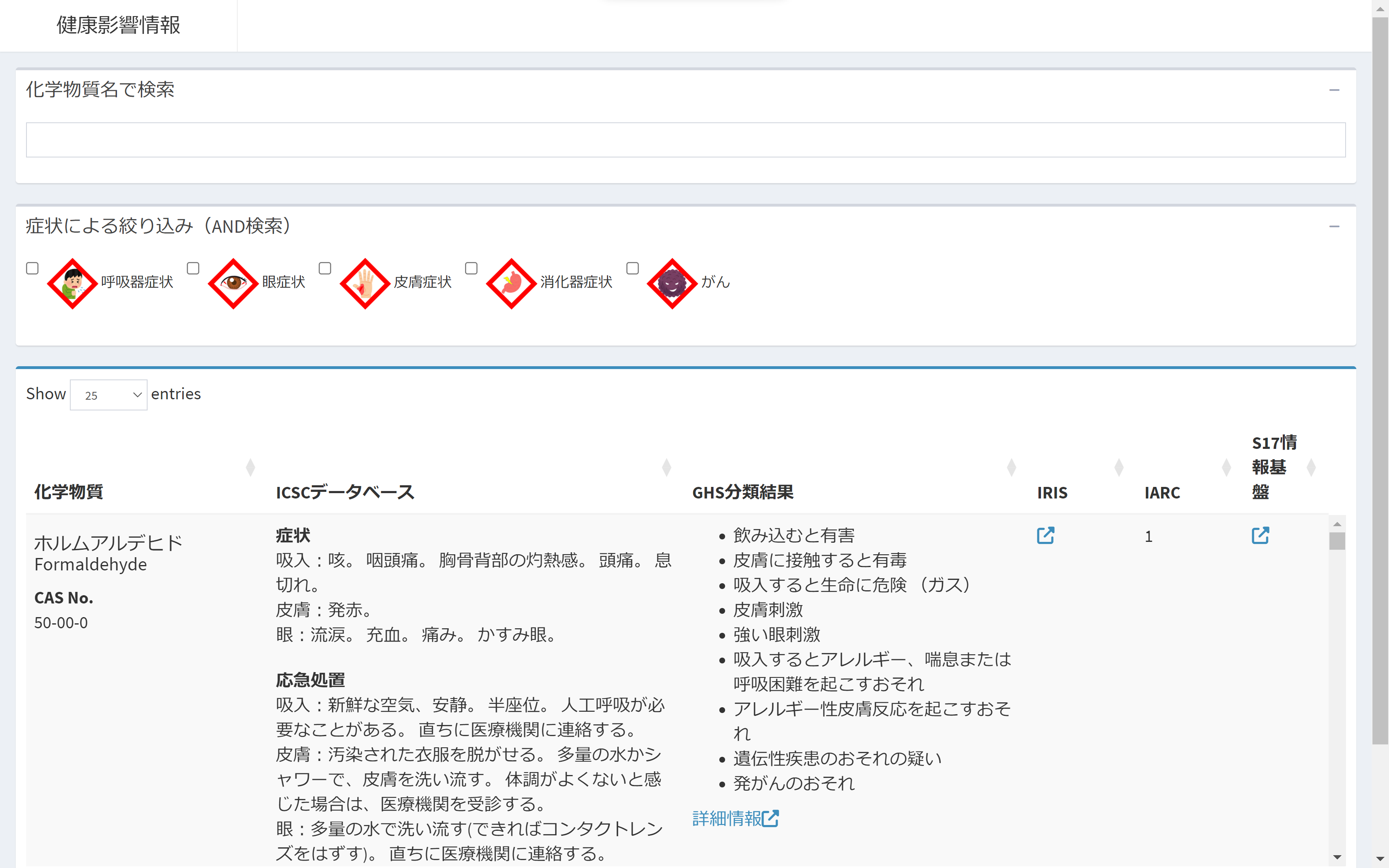Click the inner table scroll-up arrow

(1337, 524)
